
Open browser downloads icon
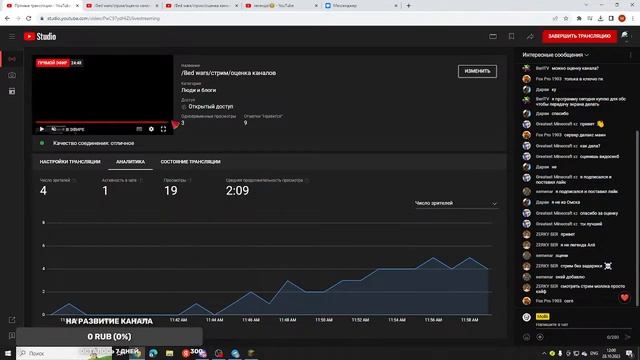pyautogui.click(x=600, y=18)
